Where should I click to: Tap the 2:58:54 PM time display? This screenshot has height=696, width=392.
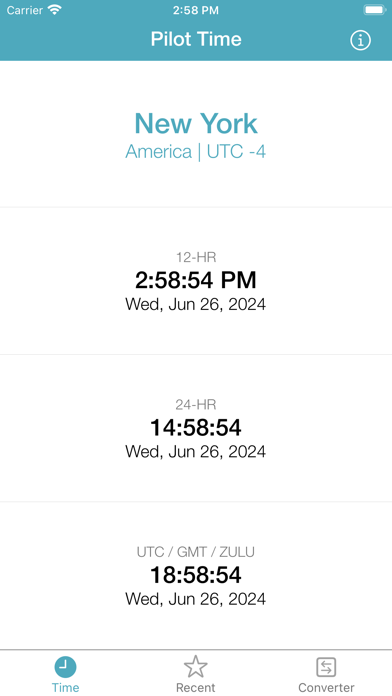[196, 280]
